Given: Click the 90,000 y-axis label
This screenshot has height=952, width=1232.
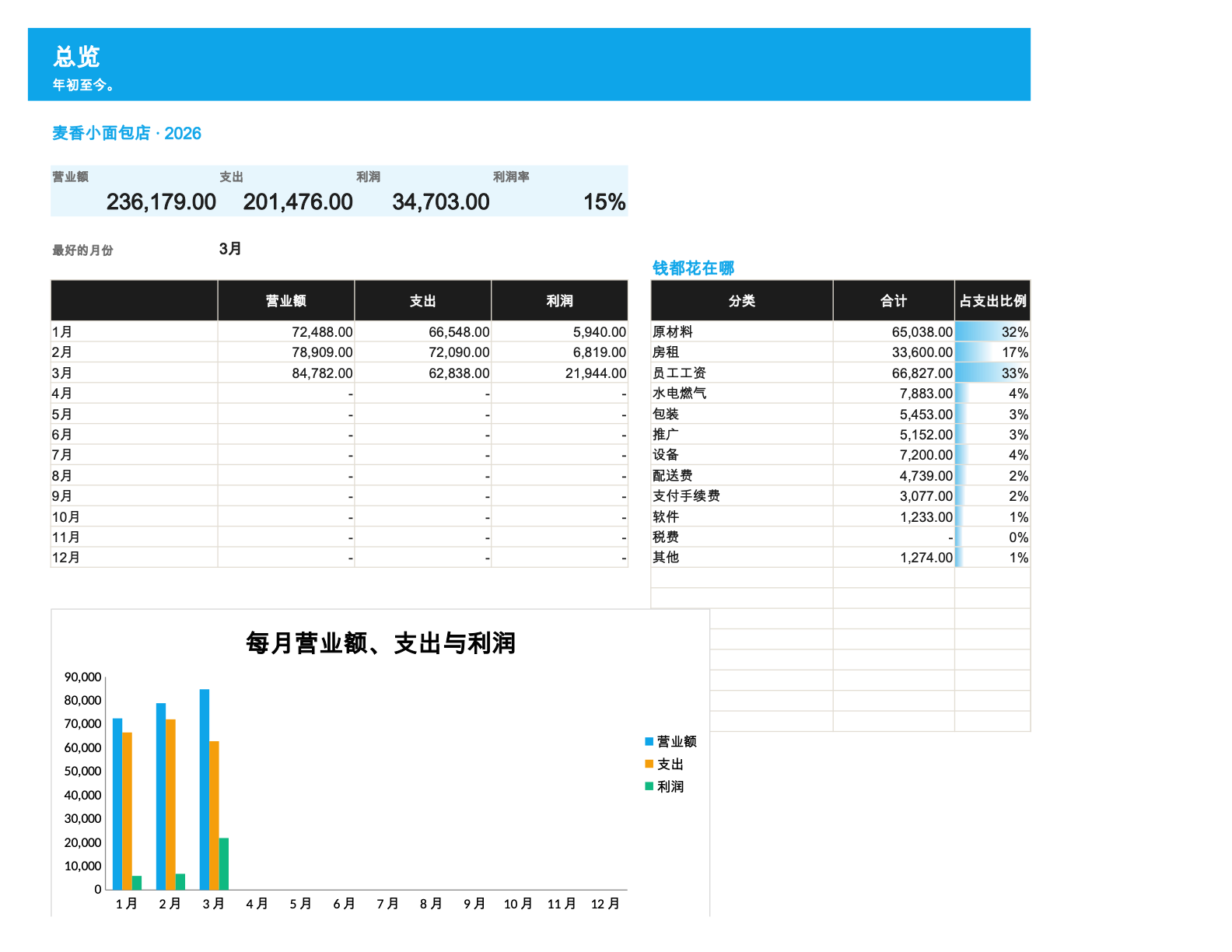Looking at the screenshot, I should click(82, 677).
